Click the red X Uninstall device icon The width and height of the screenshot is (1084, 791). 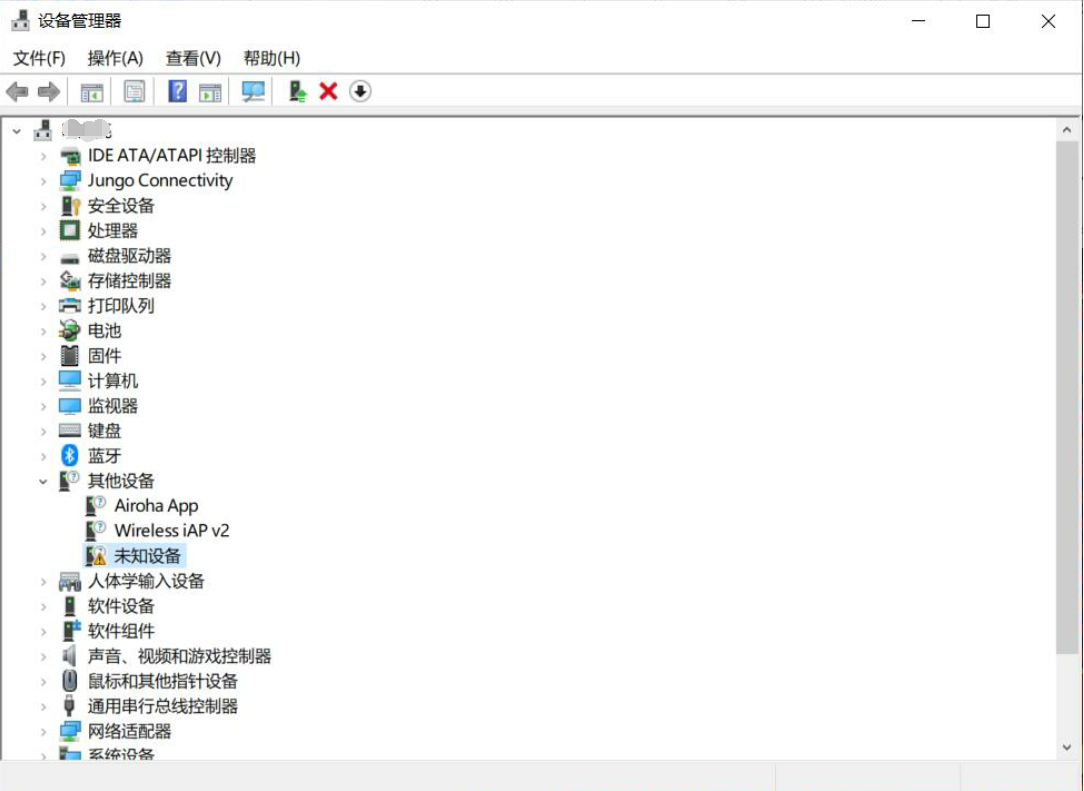tap(328, 91)
